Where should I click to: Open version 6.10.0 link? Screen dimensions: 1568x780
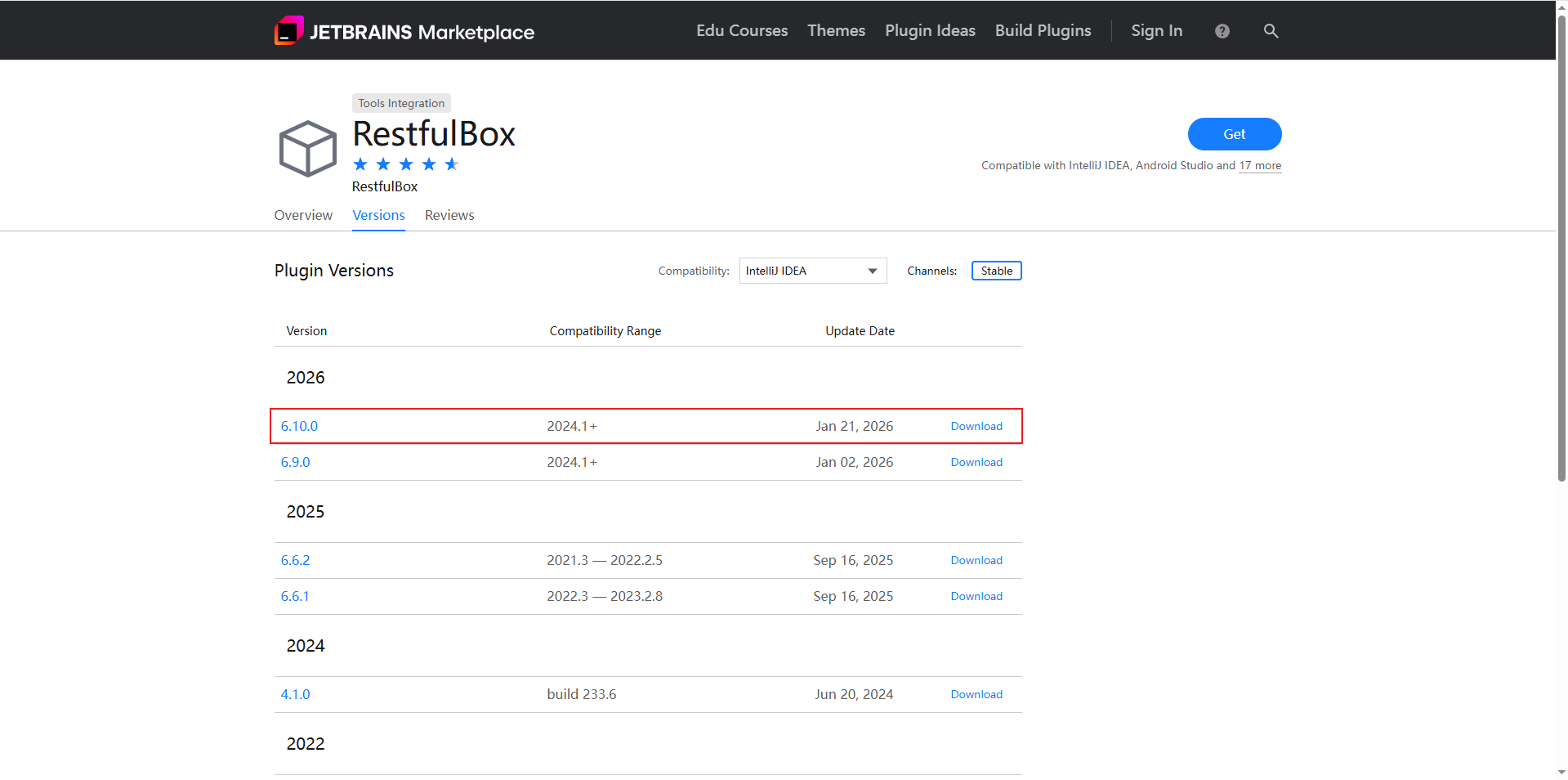click(x=299, y=426)
